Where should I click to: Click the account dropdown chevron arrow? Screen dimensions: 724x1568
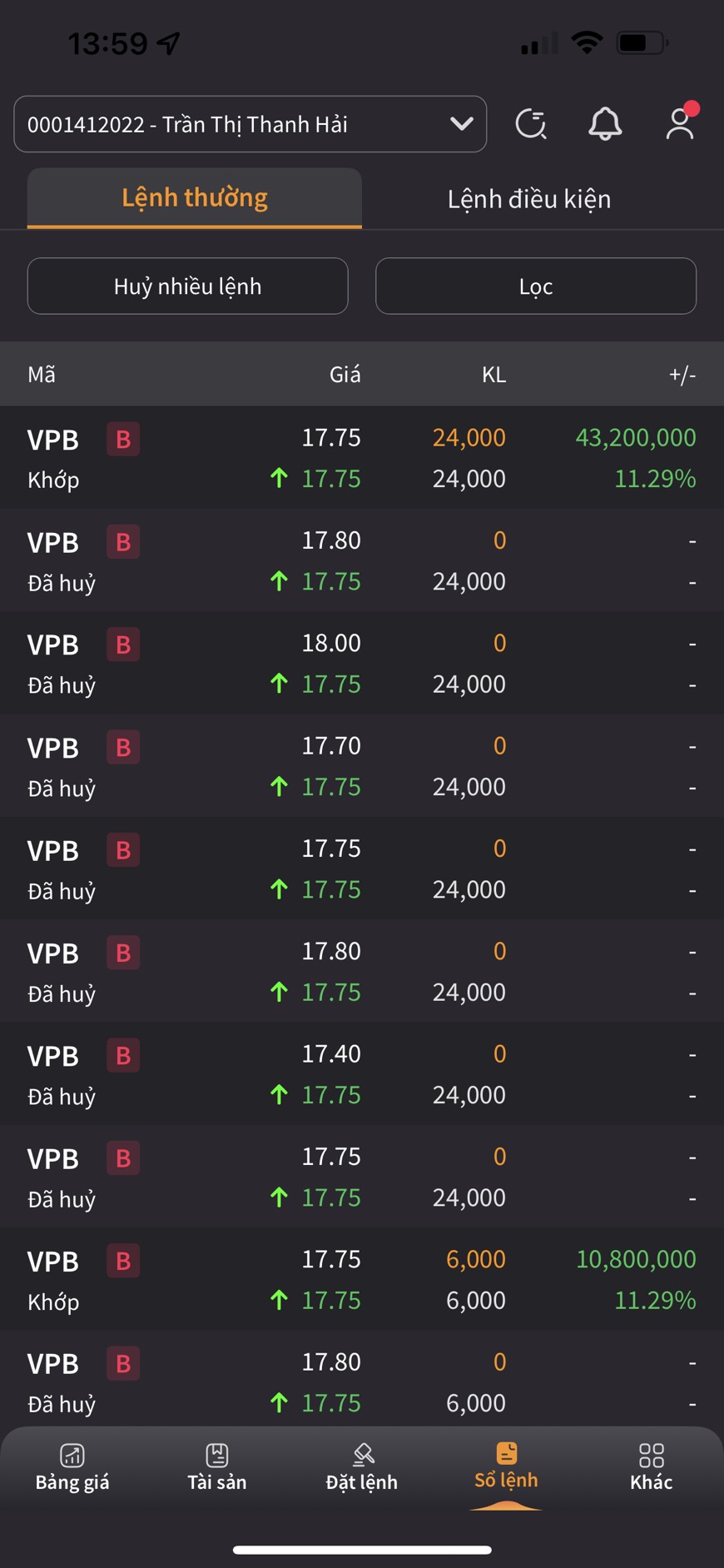click(461, 124)
